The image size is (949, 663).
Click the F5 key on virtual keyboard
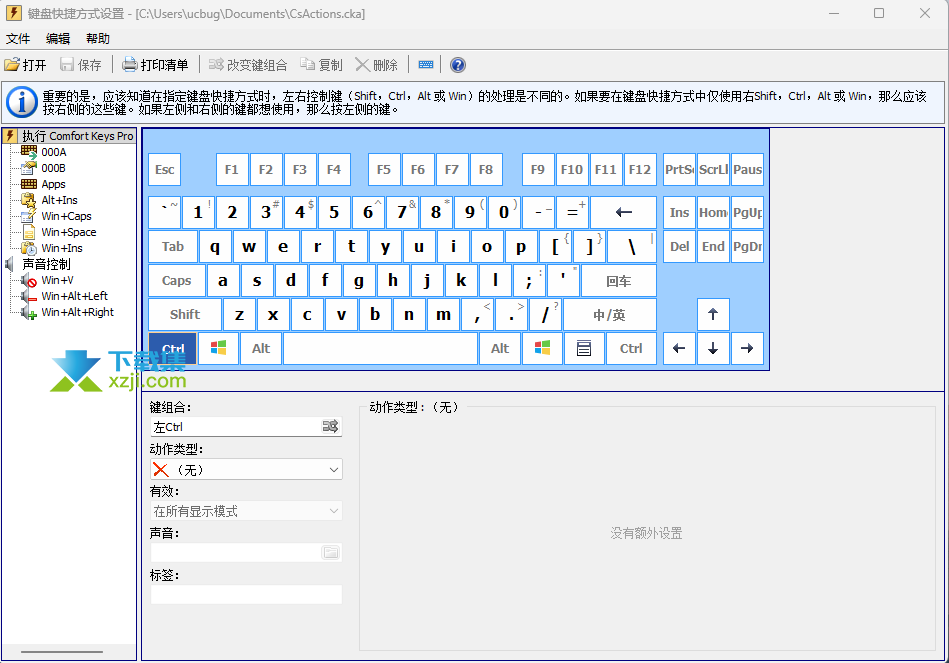coord(384,170)
